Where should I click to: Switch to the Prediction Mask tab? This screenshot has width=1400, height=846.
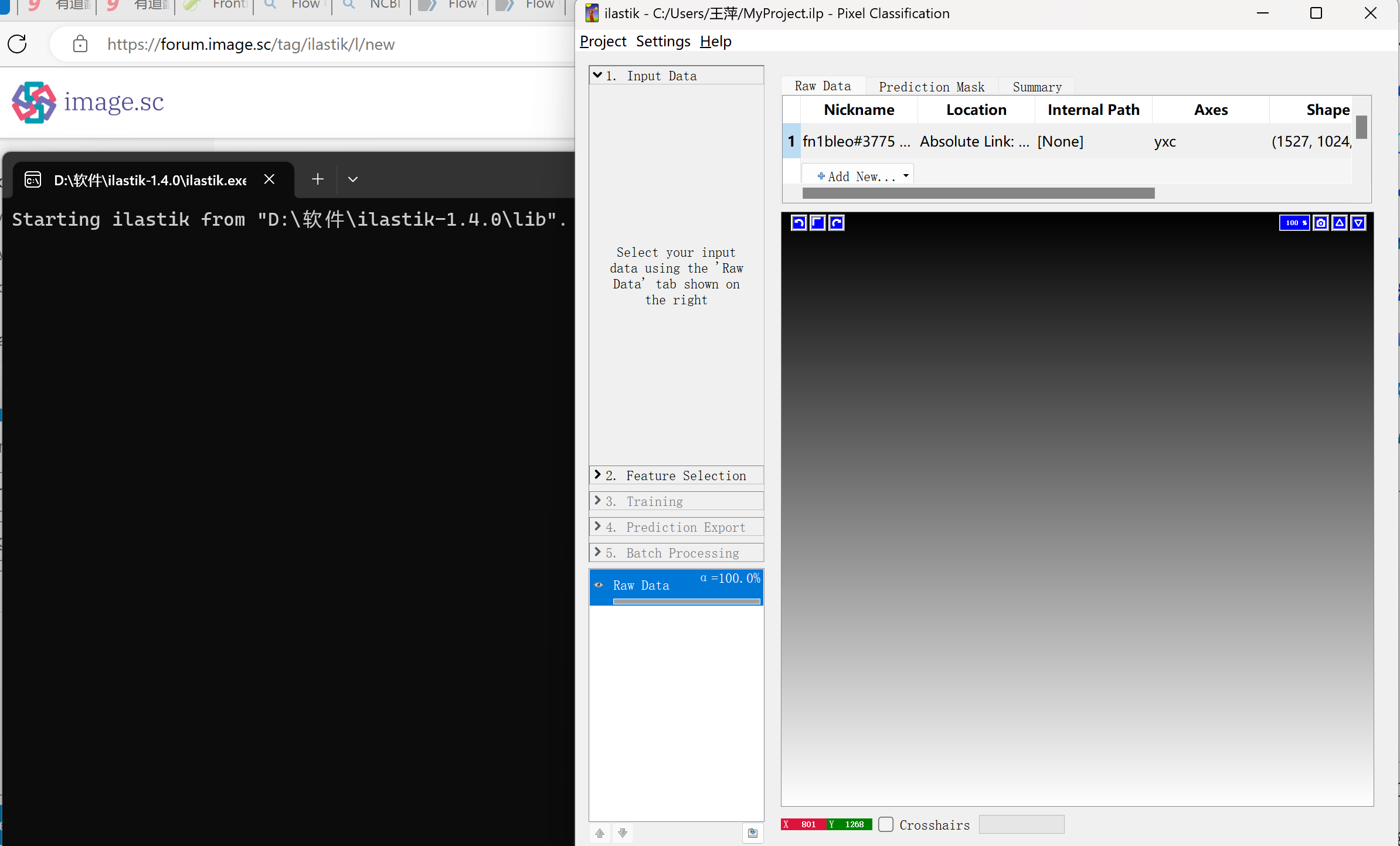[931, 86]
